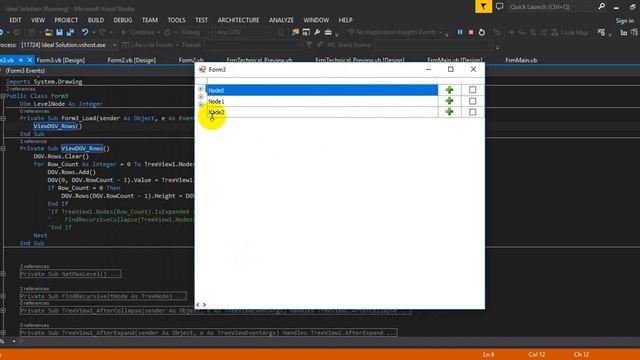The height and width of the screenshot is (360, 640).
Task: Expand the collapsed FindRecursive sub
Action: [3, 296]
